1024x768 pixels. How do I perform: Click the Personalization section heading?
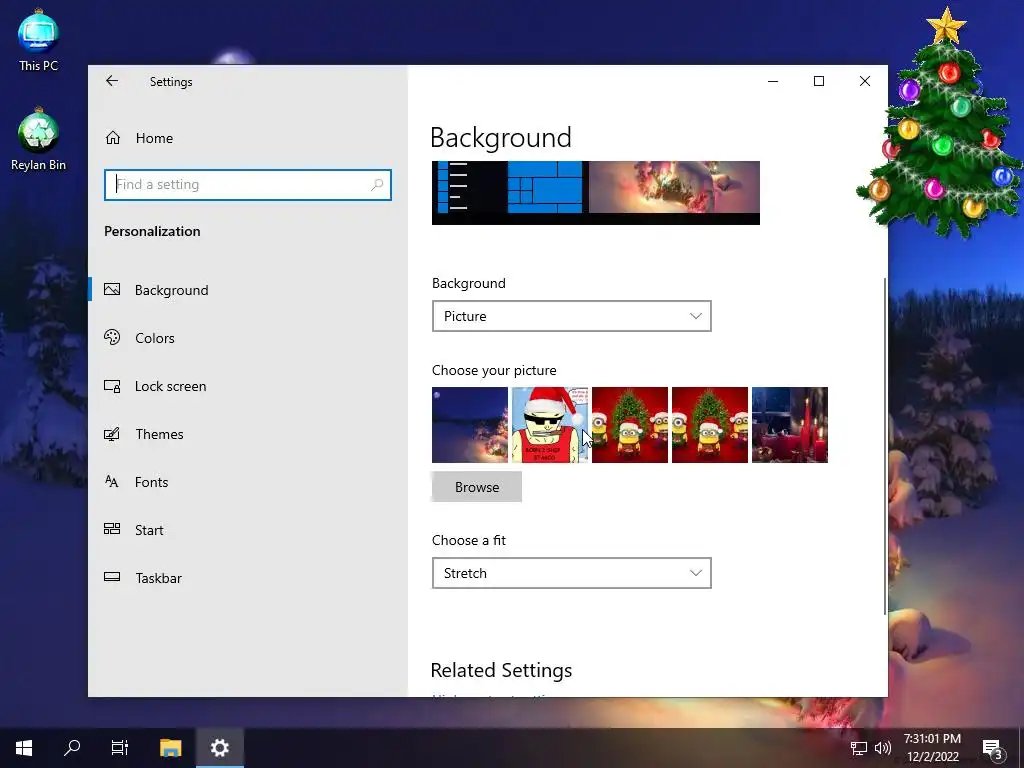152,231
